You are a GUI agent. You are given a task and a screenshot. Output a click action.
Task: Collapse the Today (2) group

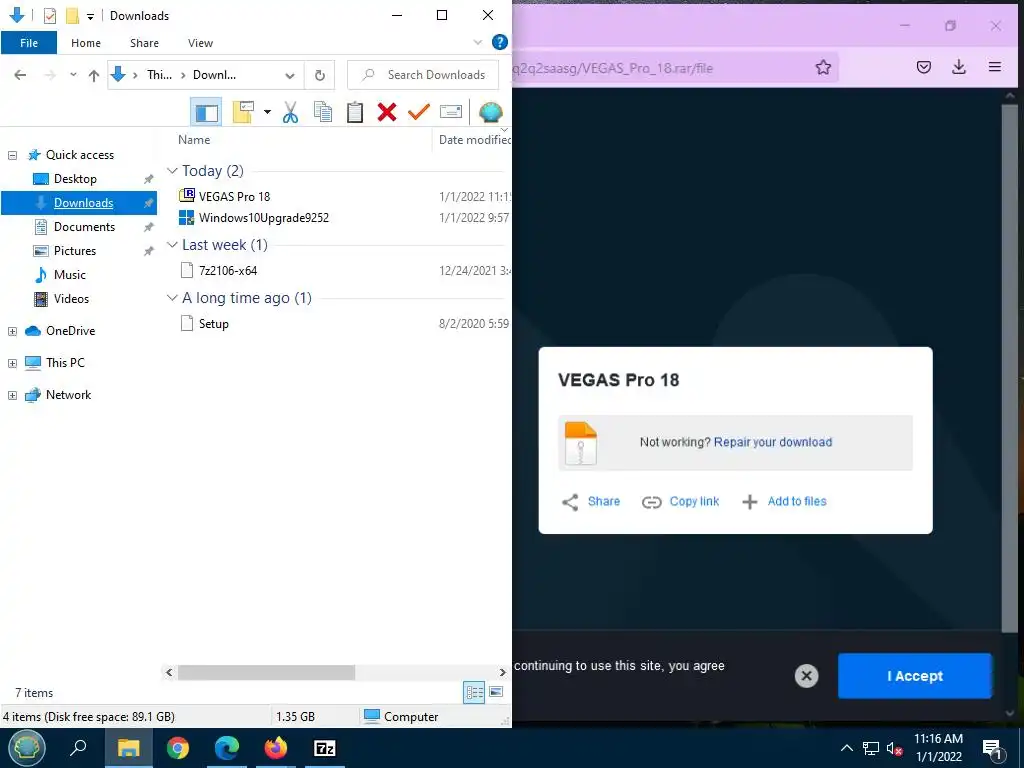click(x=172, y=171)
